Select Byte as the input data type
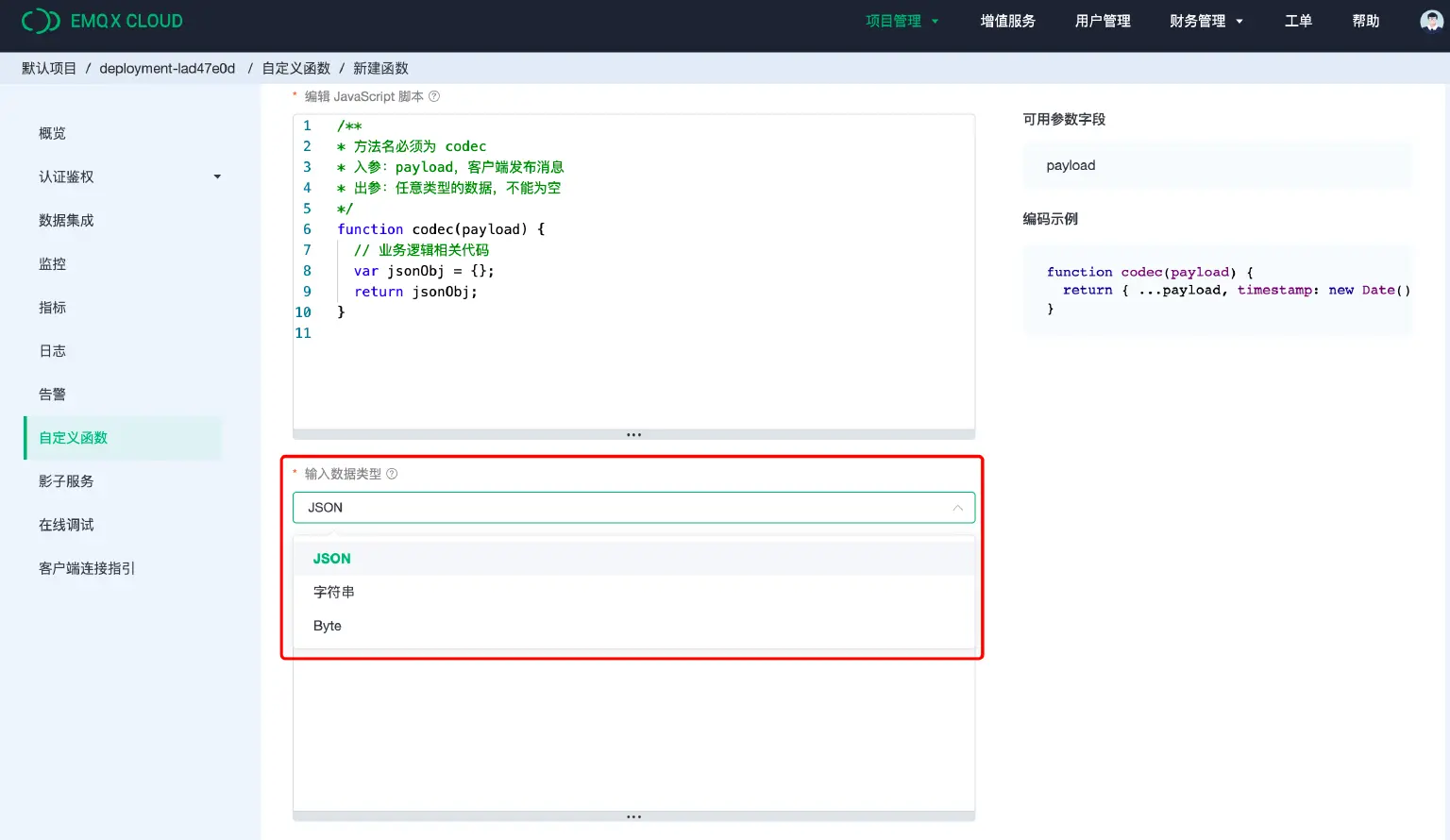The image size is (1450, 840). [327, 626]
